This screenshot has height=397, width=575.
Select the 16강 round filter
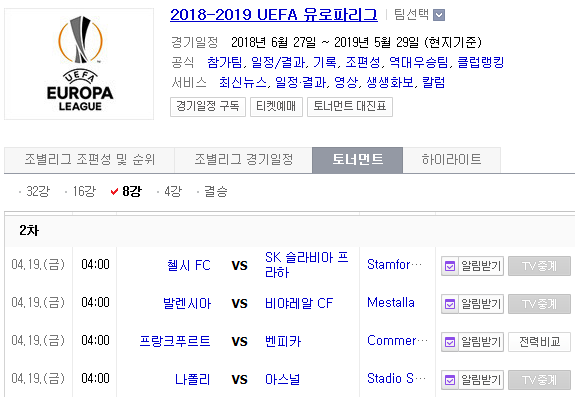coord(84,191)
